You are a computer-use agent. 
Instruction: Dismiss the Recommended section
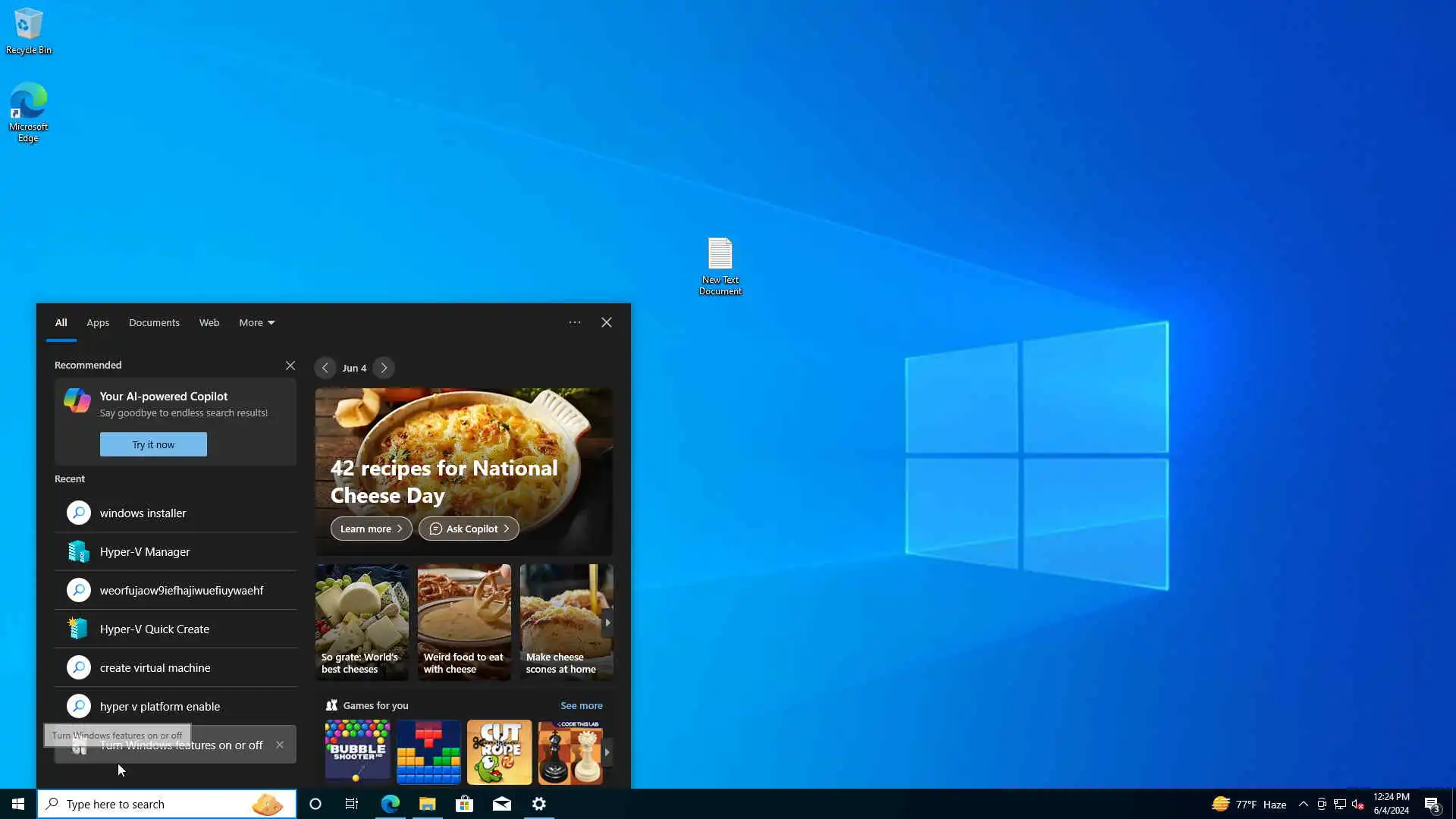coord(290,366)
